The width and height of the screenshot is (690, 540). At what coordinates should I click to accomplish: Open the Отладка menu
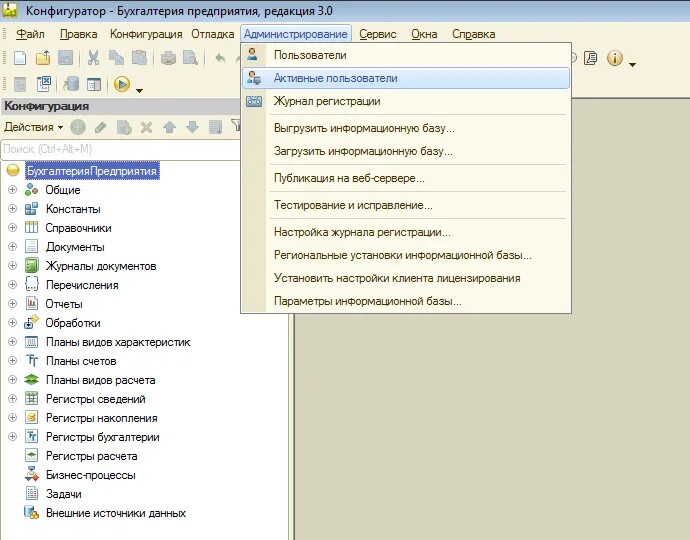pyautogui.click(x=213, y=34)
